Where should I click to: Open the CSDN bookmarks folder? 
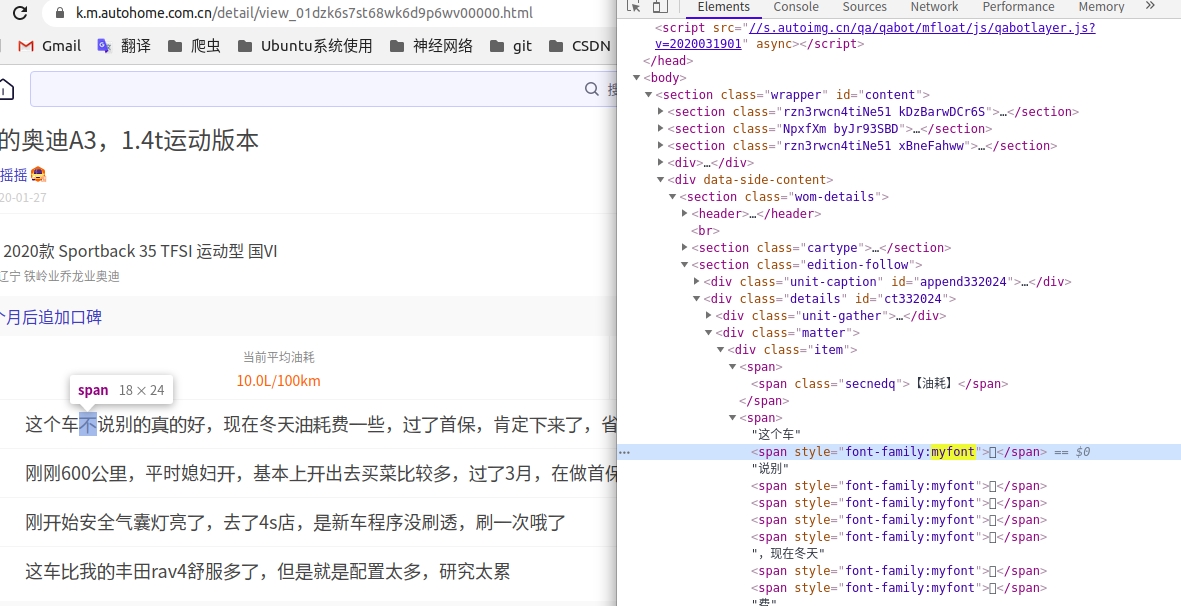pos(589,45)
